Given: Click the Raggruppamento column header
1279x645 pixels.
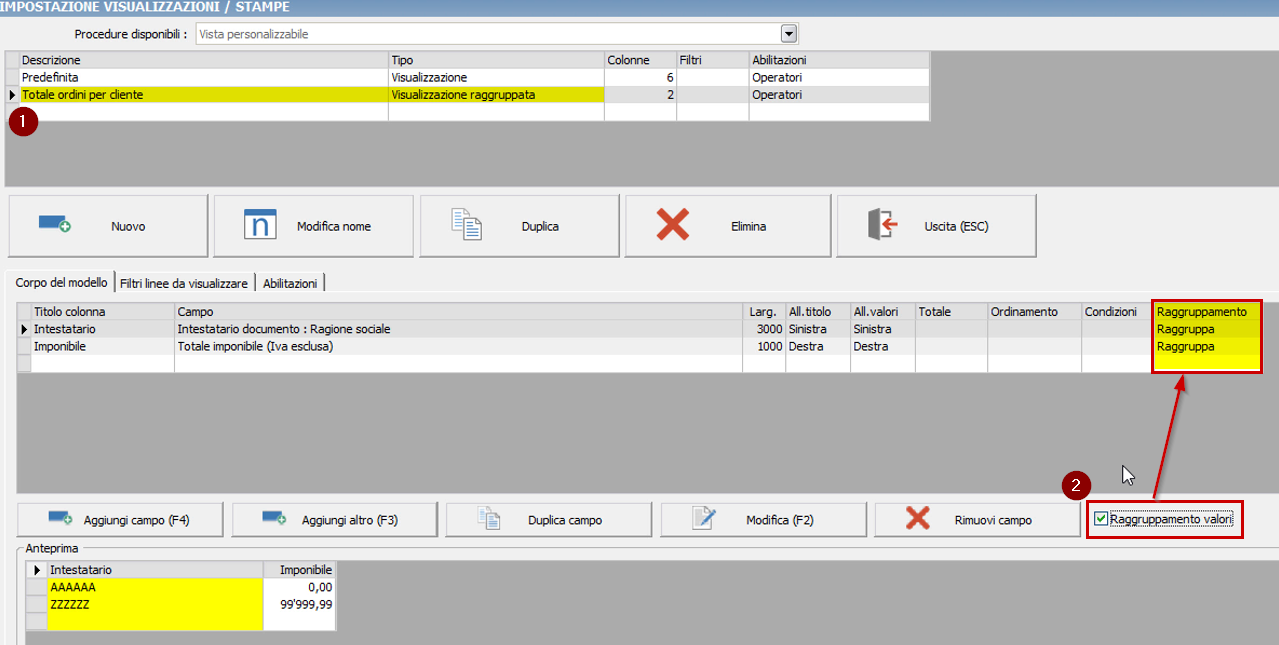Looking at the screenshot, I should click(x=1206, y=312).
